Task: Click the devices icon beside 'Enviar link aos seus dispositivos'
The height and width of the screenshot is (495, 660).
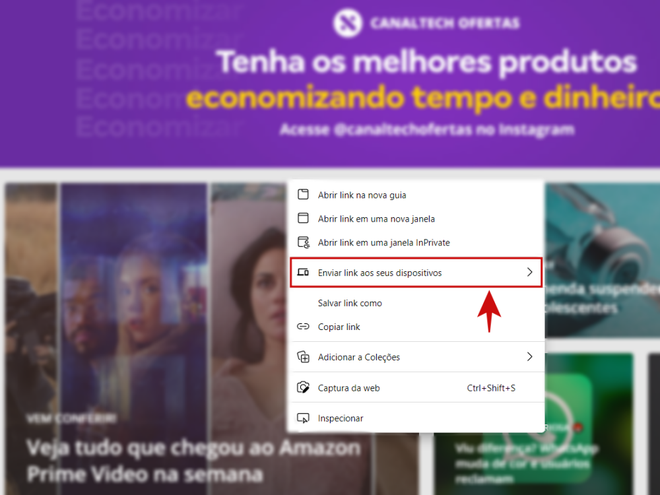Action: click(303, 272)
